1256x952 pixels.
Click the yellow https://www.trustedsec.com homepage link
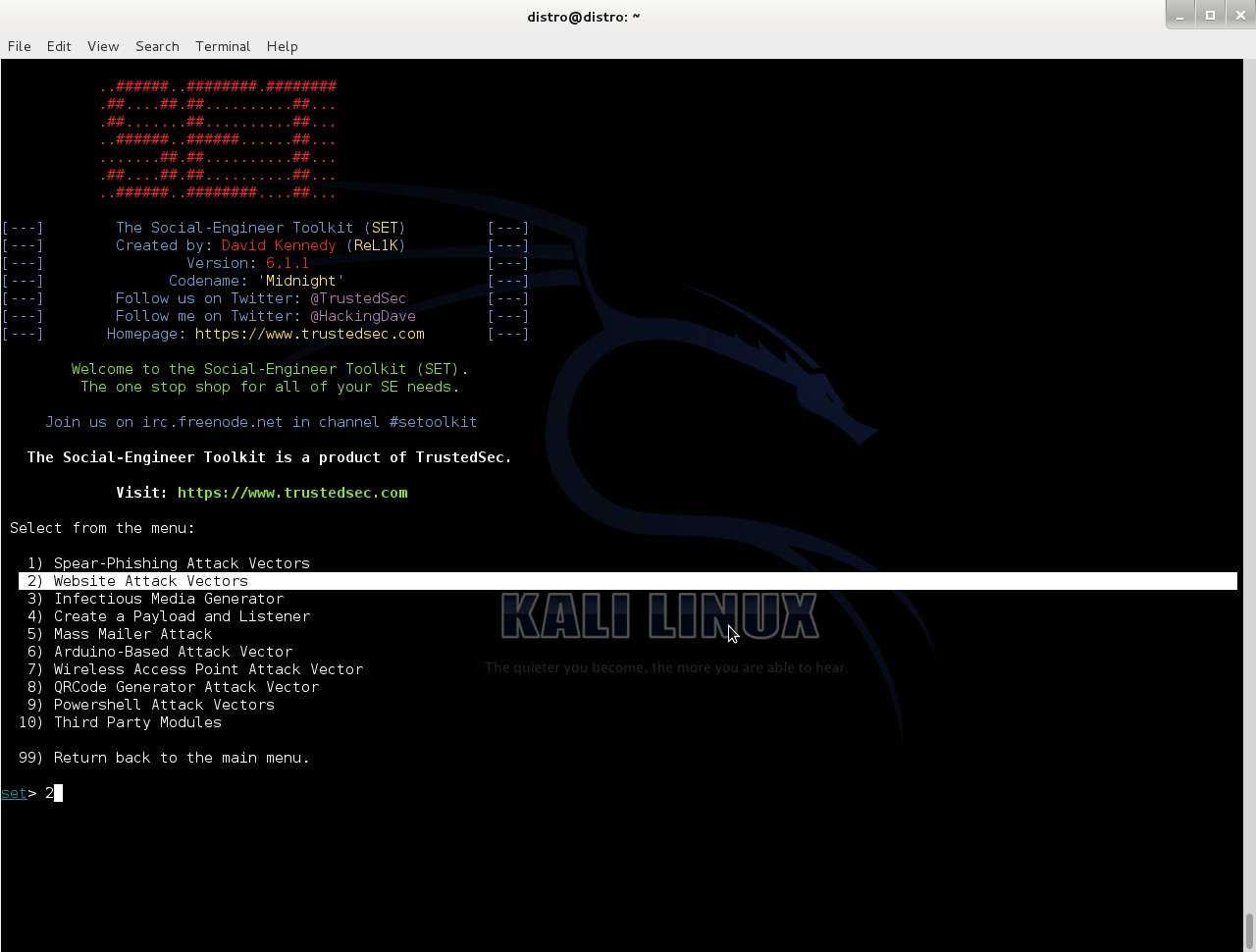pyautogui.click(x=310, y=334)
